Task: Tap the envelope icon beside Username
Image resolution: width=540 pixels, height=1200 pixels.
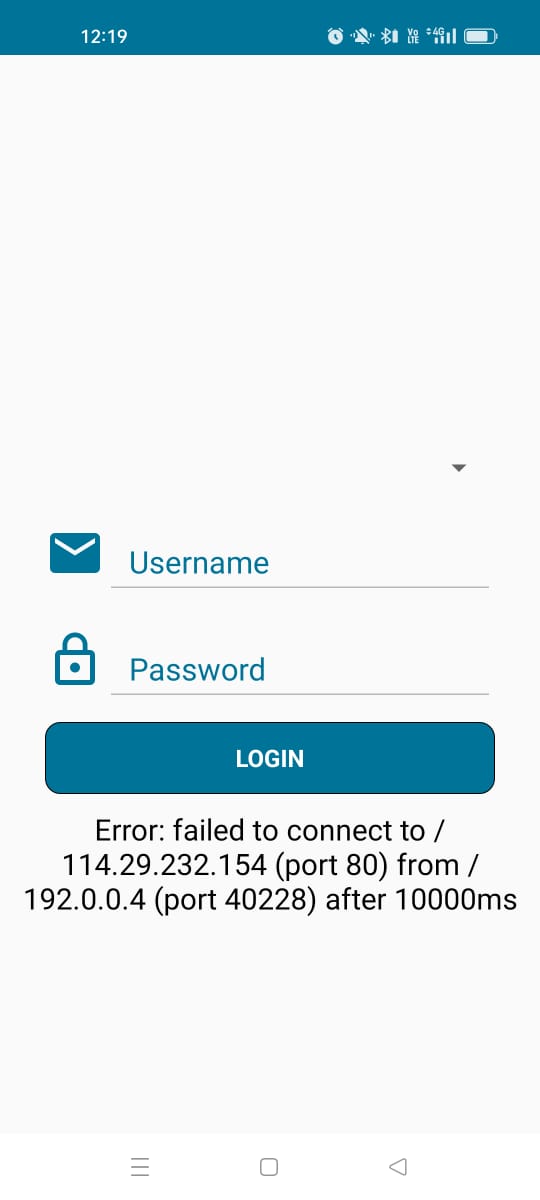Action: point(75,553)
